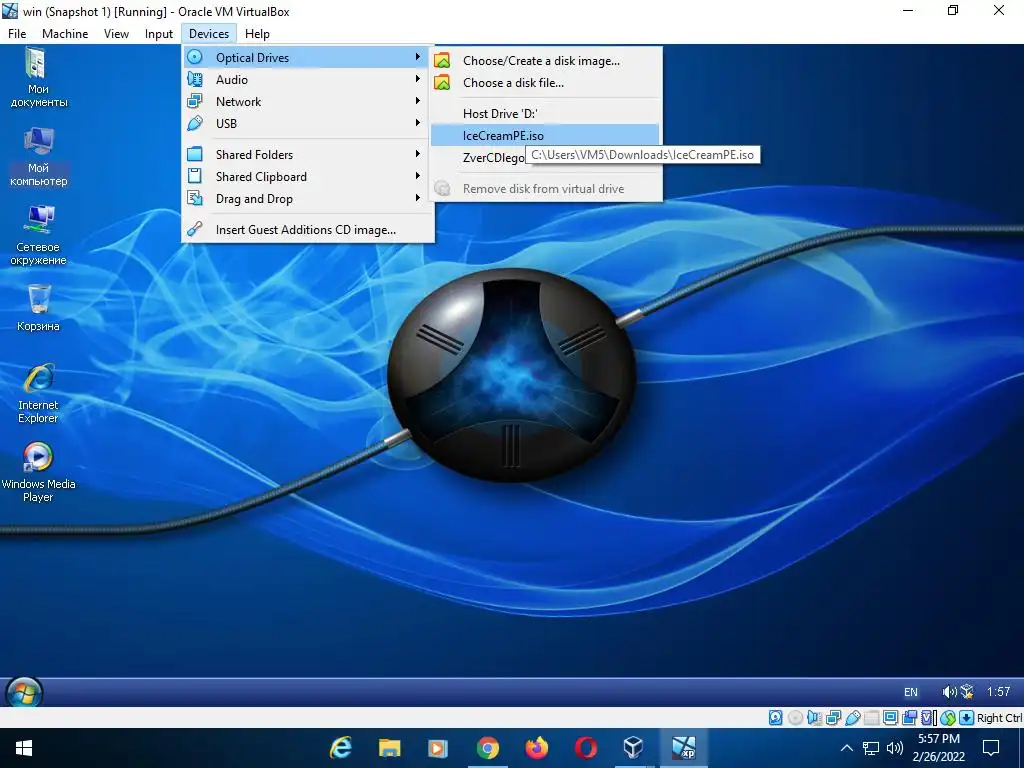Open Google Chrome from host taskbar
The width and height of the screenshot is (1024, 768).
coord(487,748)
